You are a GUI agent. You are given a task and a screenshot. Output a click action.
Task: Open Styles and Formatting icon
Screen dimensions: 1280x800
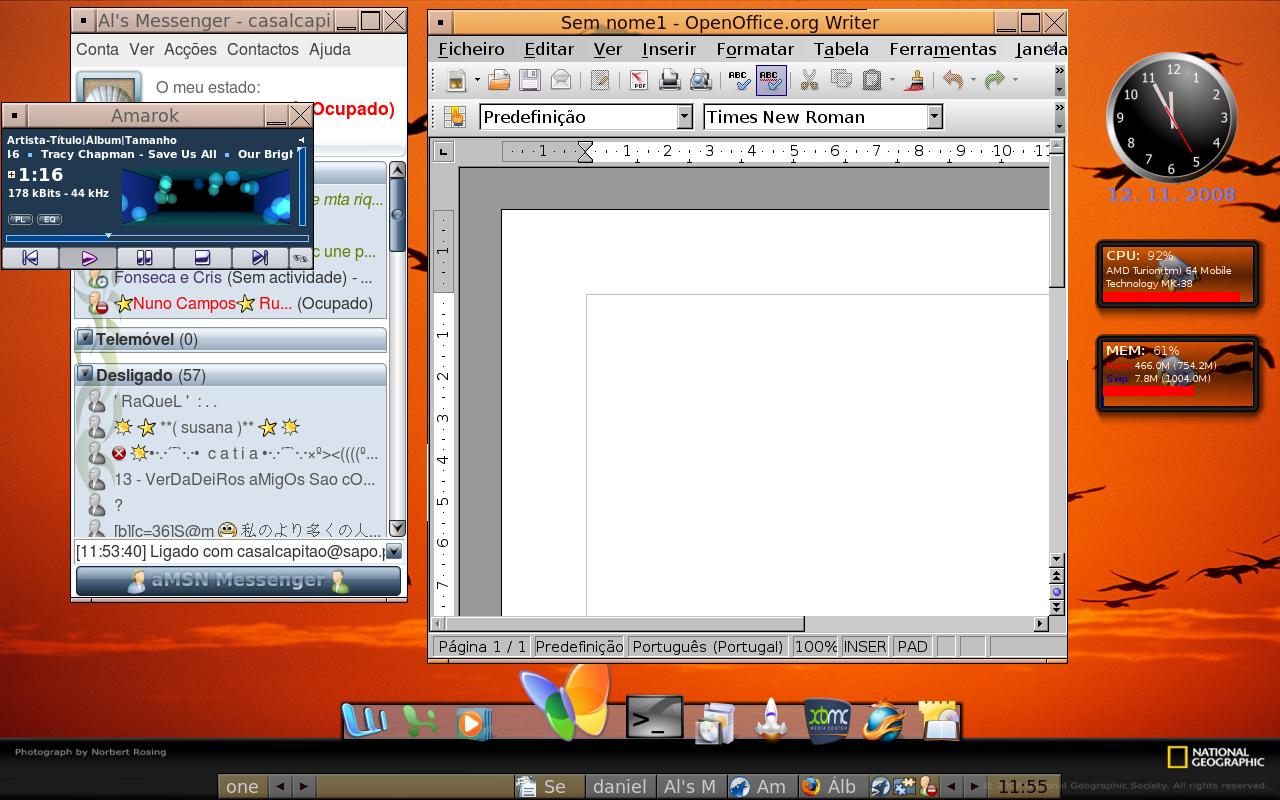455,117
